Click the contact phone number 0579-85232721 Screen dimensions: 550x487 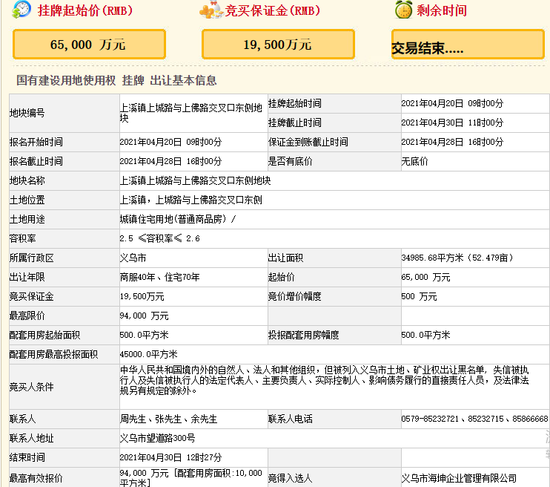pos(430,419)
